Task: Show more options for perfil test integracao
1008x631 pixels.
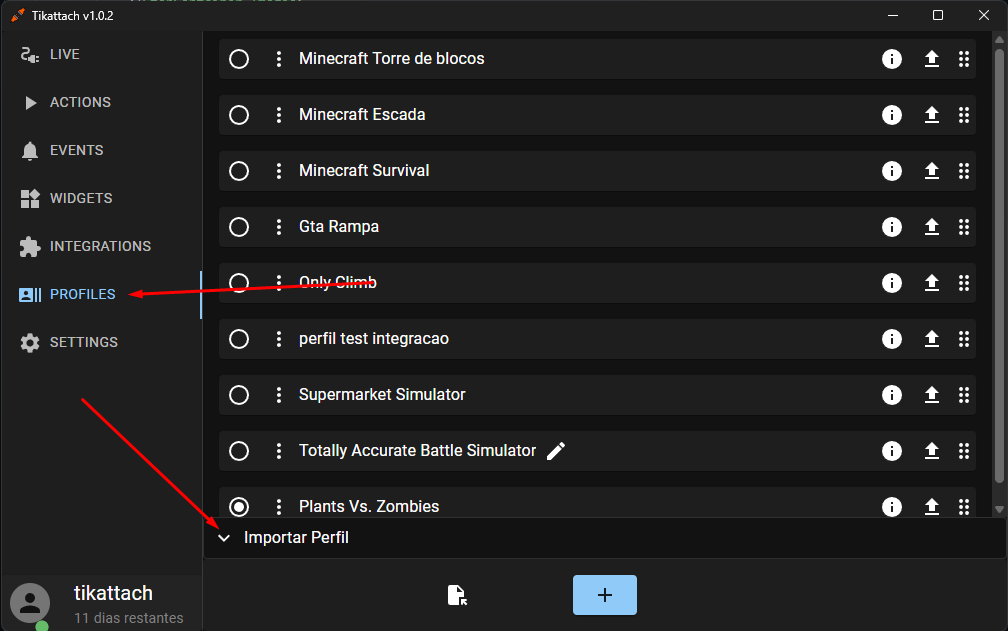Action: pyautogui.click(x=278, y=339)
